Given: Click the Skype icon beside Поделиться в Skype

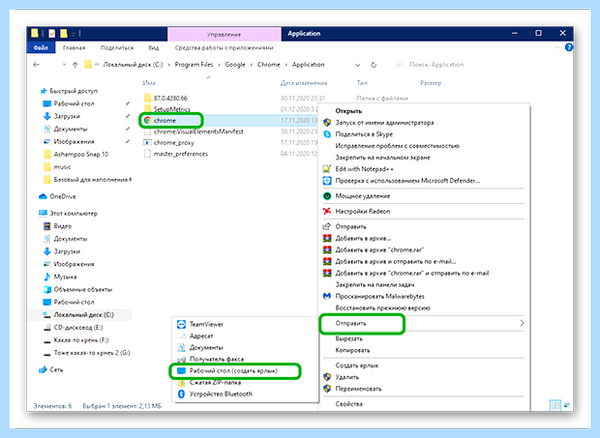Looking at the screenshot, I should click(x=327, y=134).
